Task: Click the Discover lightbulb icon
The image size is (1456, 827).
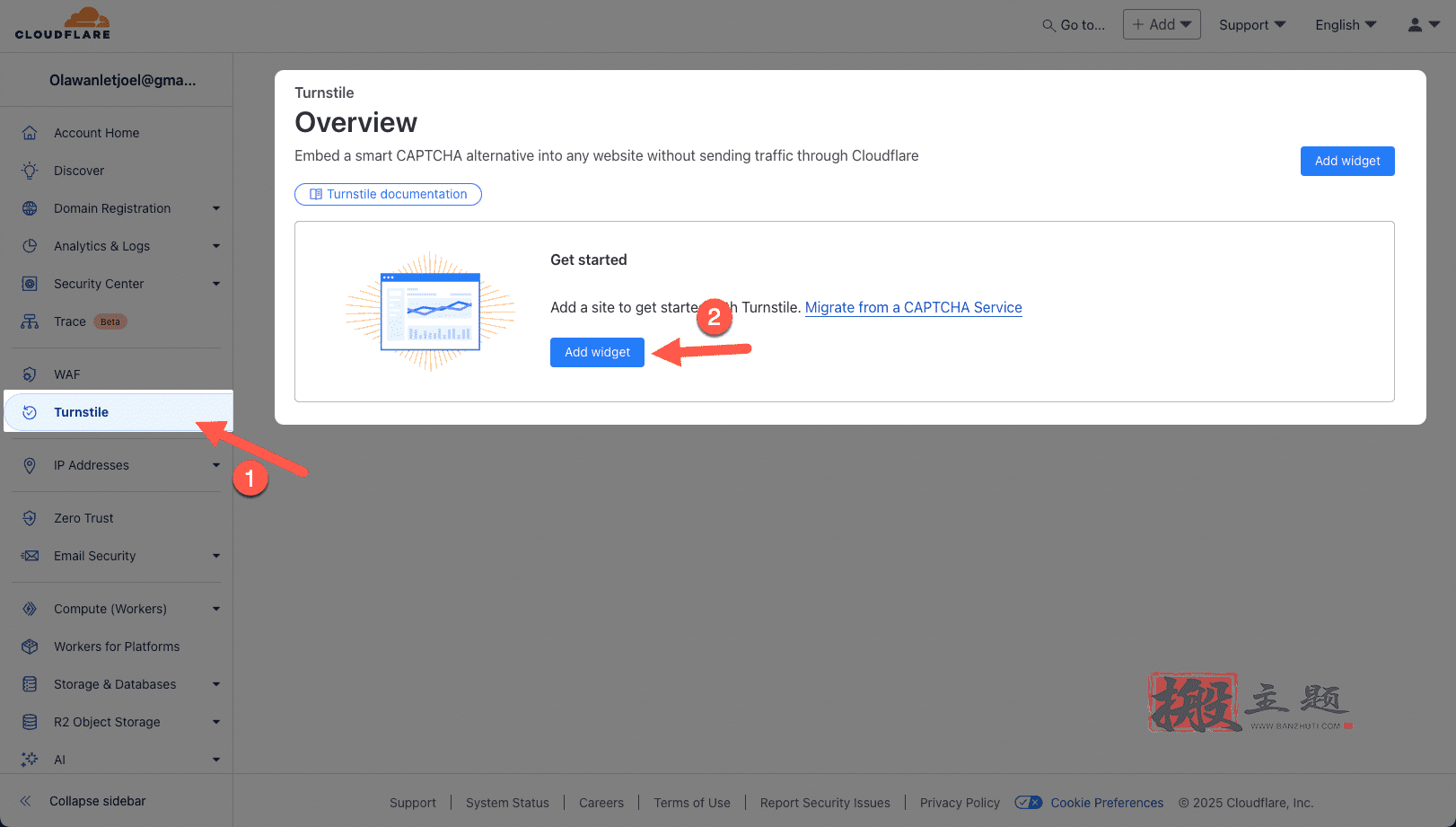Action: coord(30,171)
